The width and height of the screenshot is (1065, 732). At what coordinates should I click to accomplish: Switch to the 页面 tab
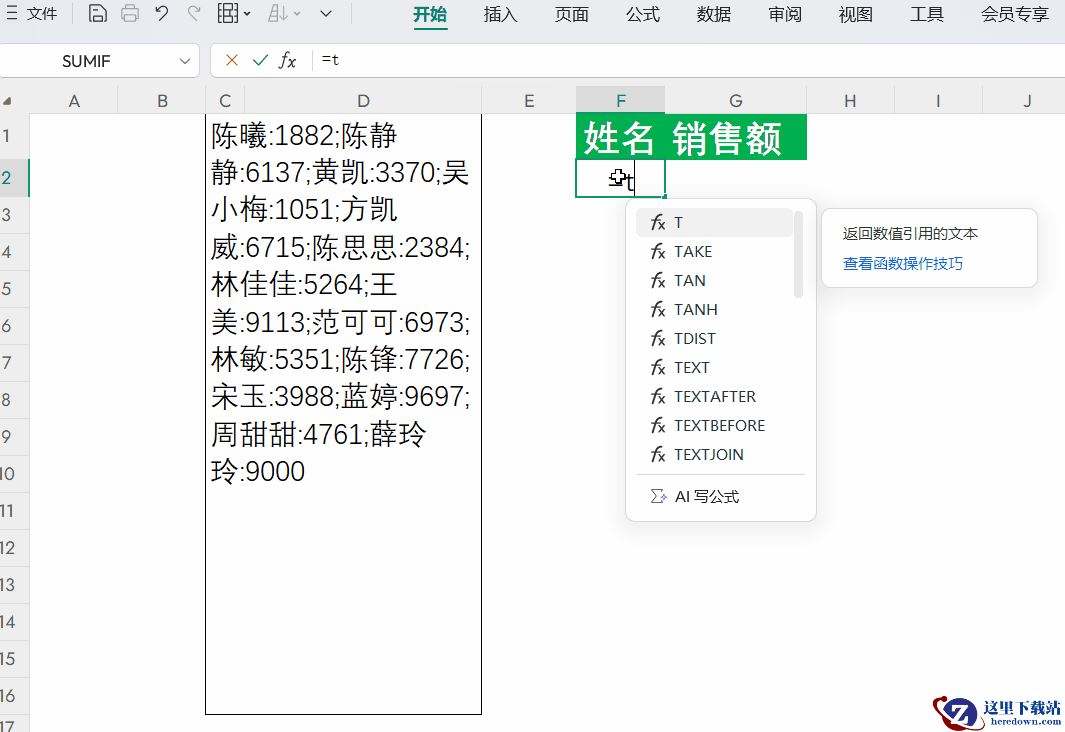[x=571, y=14]
